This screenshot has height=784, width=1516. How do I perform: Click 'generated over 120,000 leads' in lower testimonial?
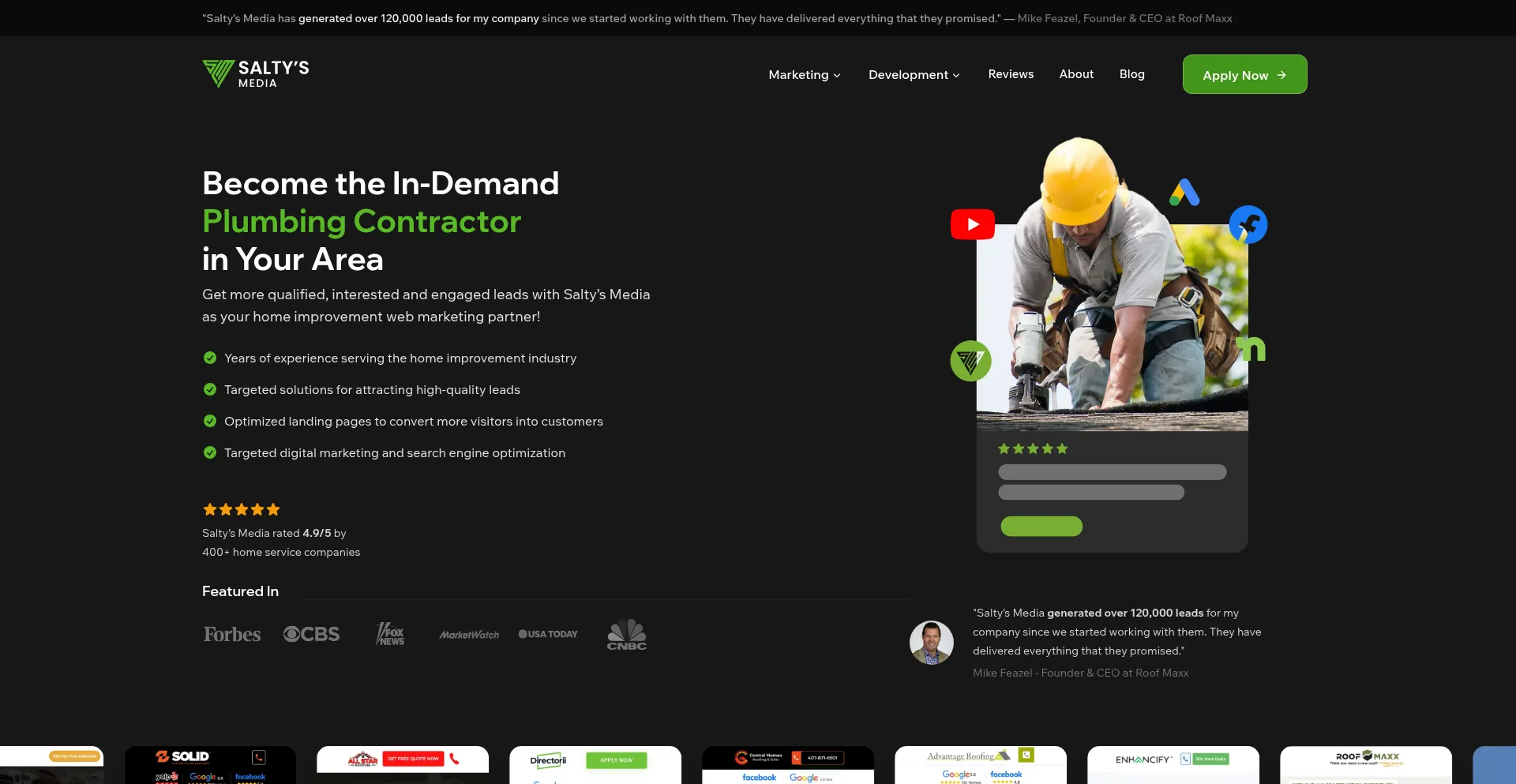(1125, 613)
